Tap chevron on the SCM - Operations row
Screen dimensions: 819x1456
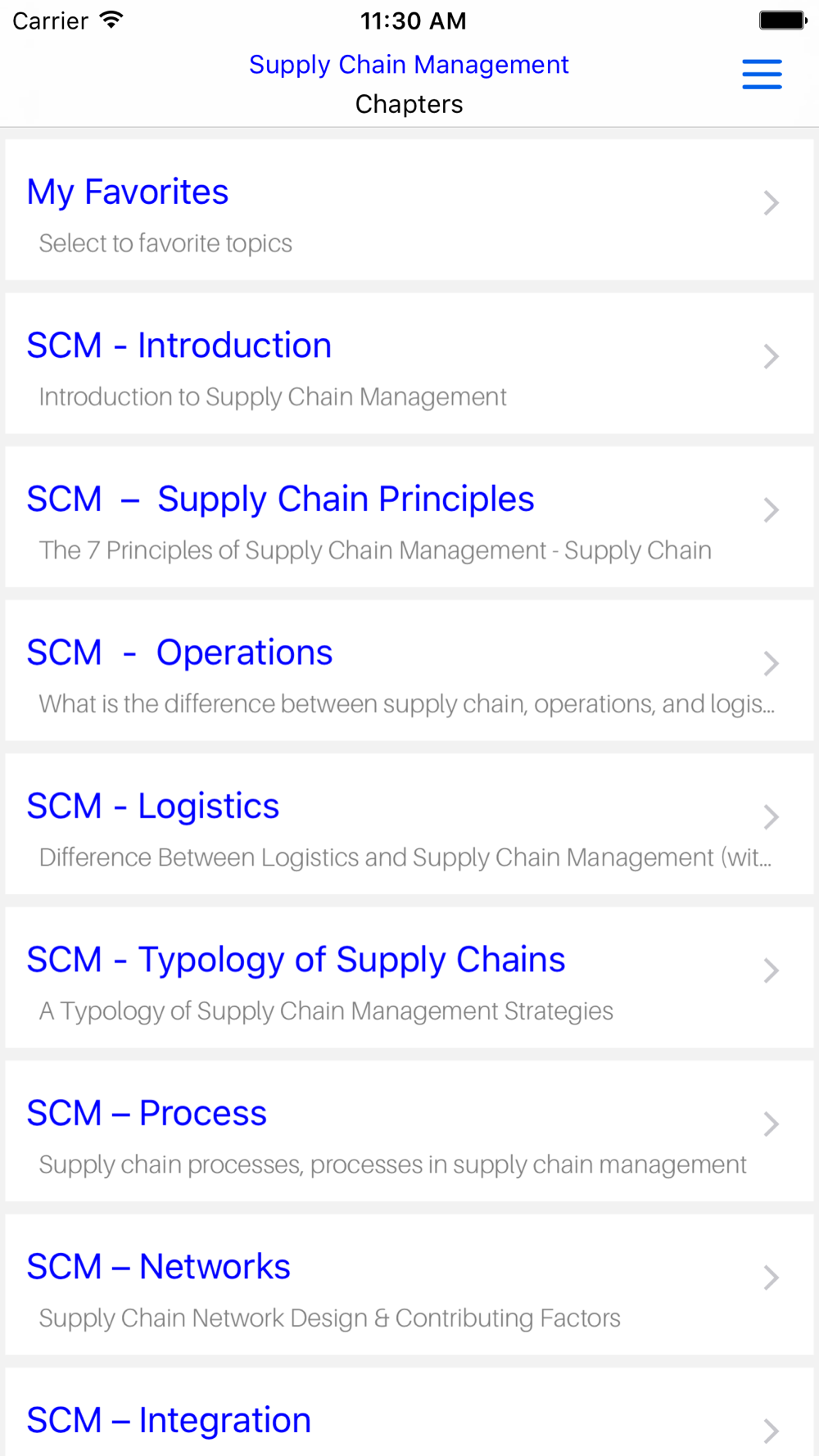tap(771, 663)
